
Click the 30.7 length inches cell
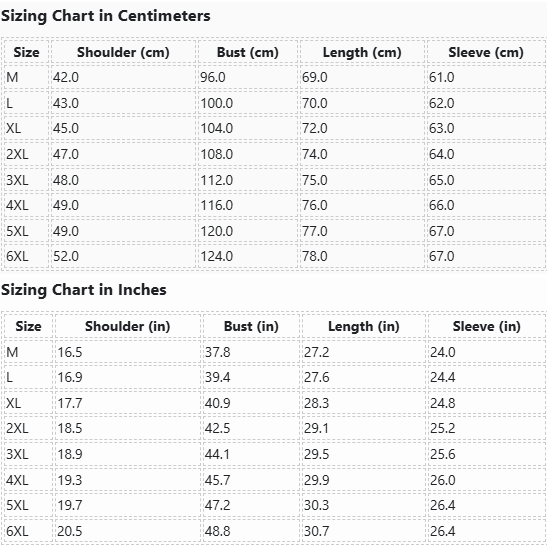[364, 531]
